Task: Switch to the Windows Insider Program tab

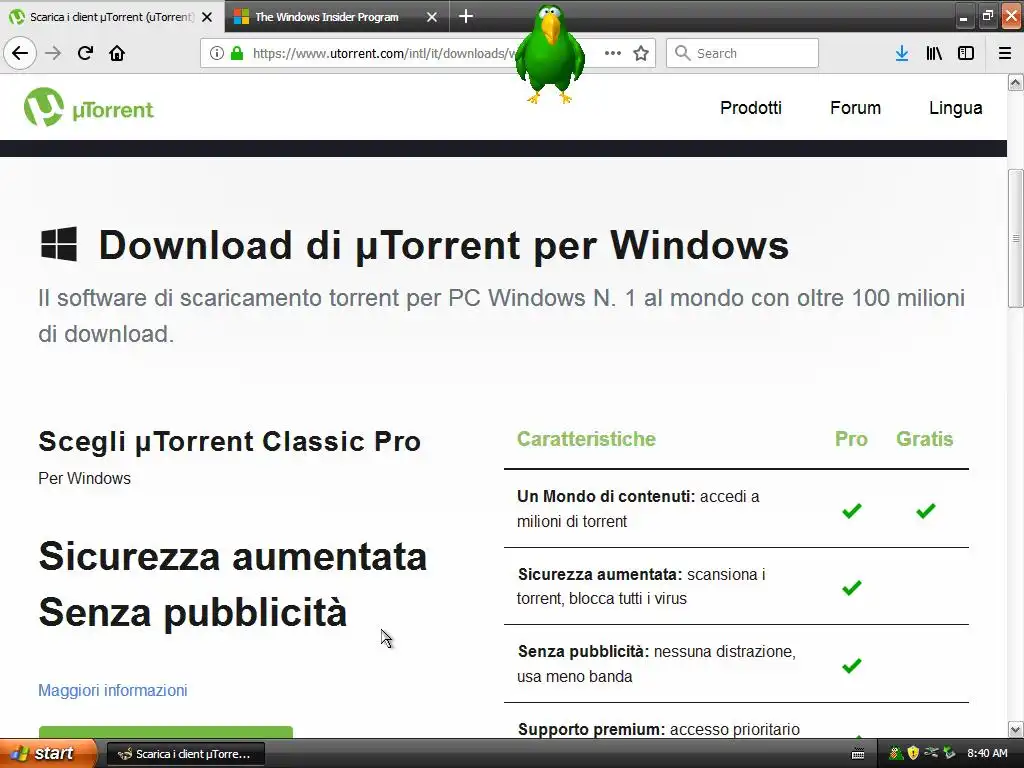Action: (x=327, y=17)
